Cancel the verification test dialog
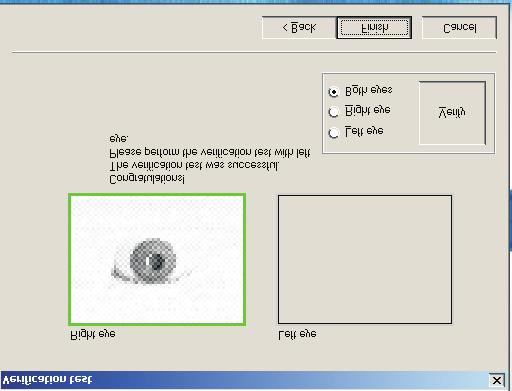This screenshot has width=512, height=391. [x=459, y=28]
